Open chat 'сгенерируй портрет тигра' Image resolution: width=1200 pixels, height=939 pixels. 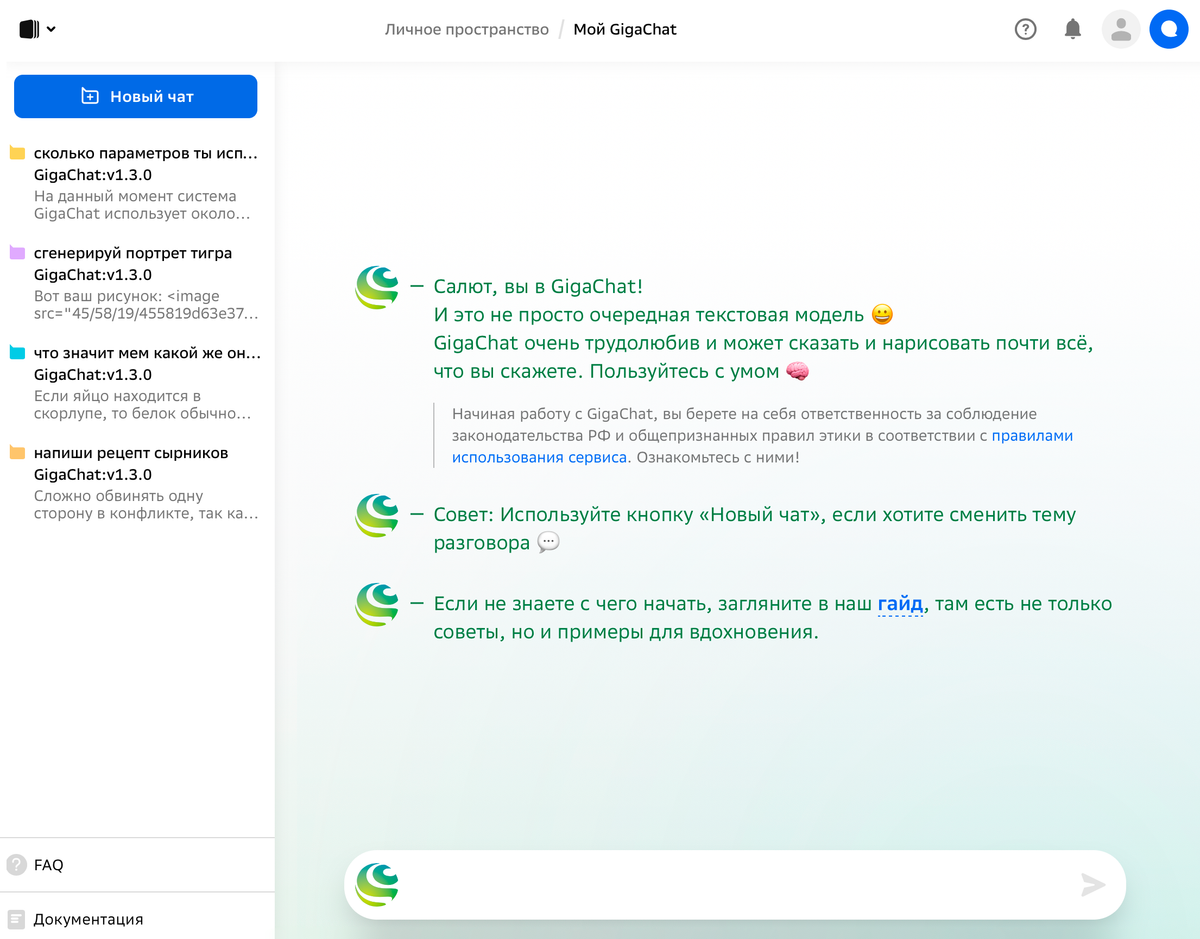[x=133, y=253]
